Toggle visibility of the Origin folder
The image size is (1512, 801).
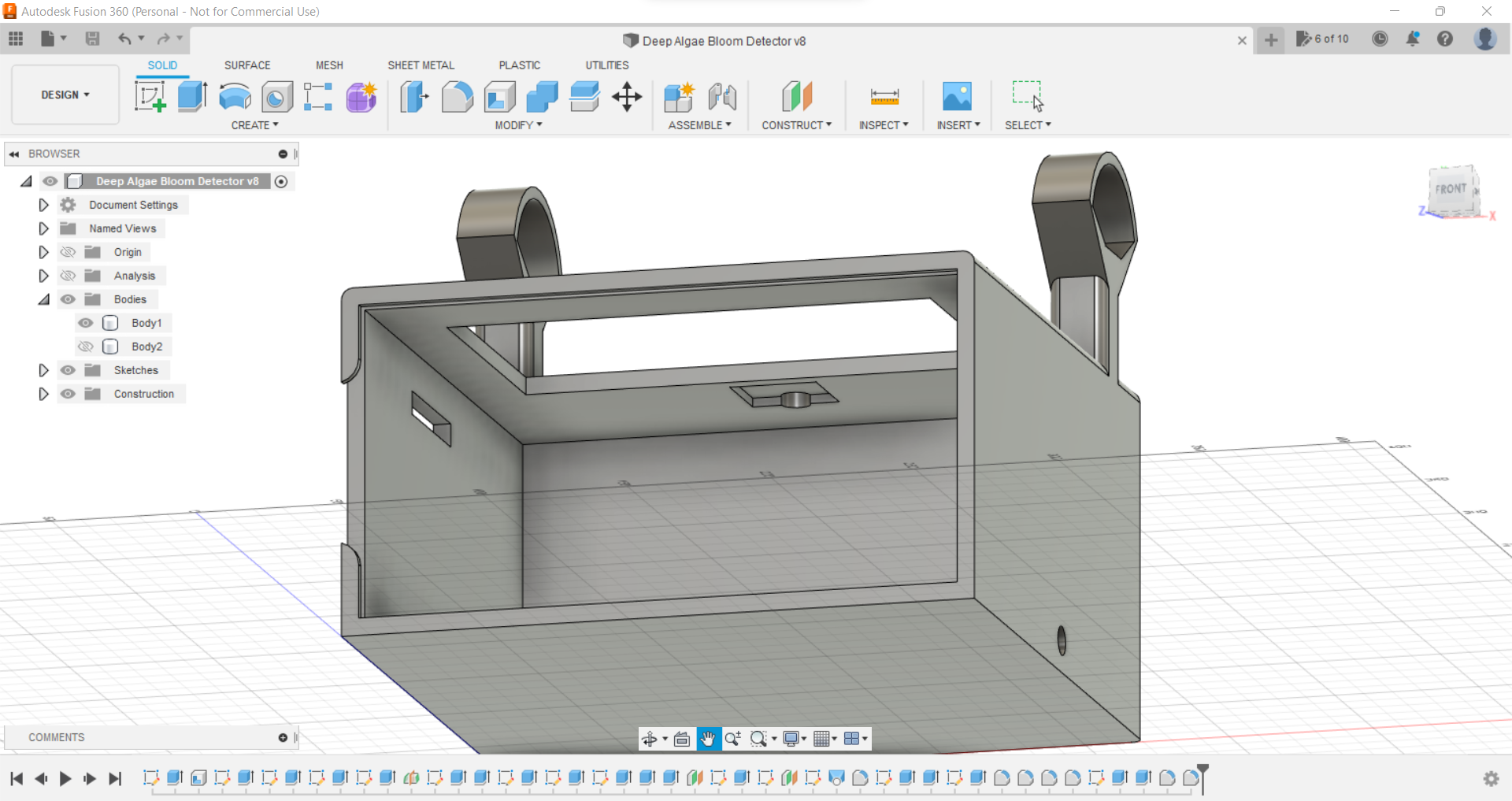coord(69,252)
